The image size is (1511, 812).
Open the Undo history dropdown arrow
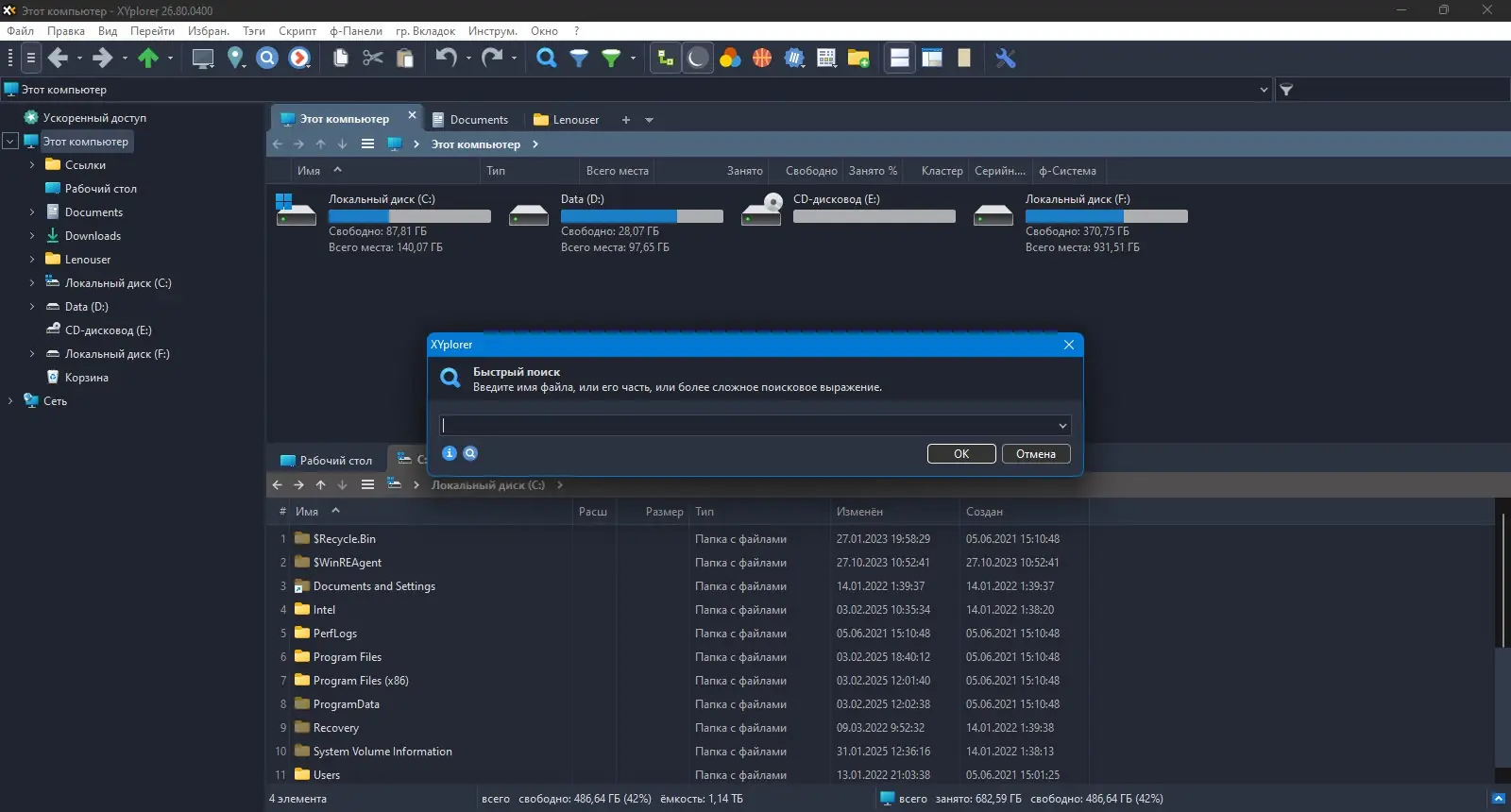pos(468,59)
